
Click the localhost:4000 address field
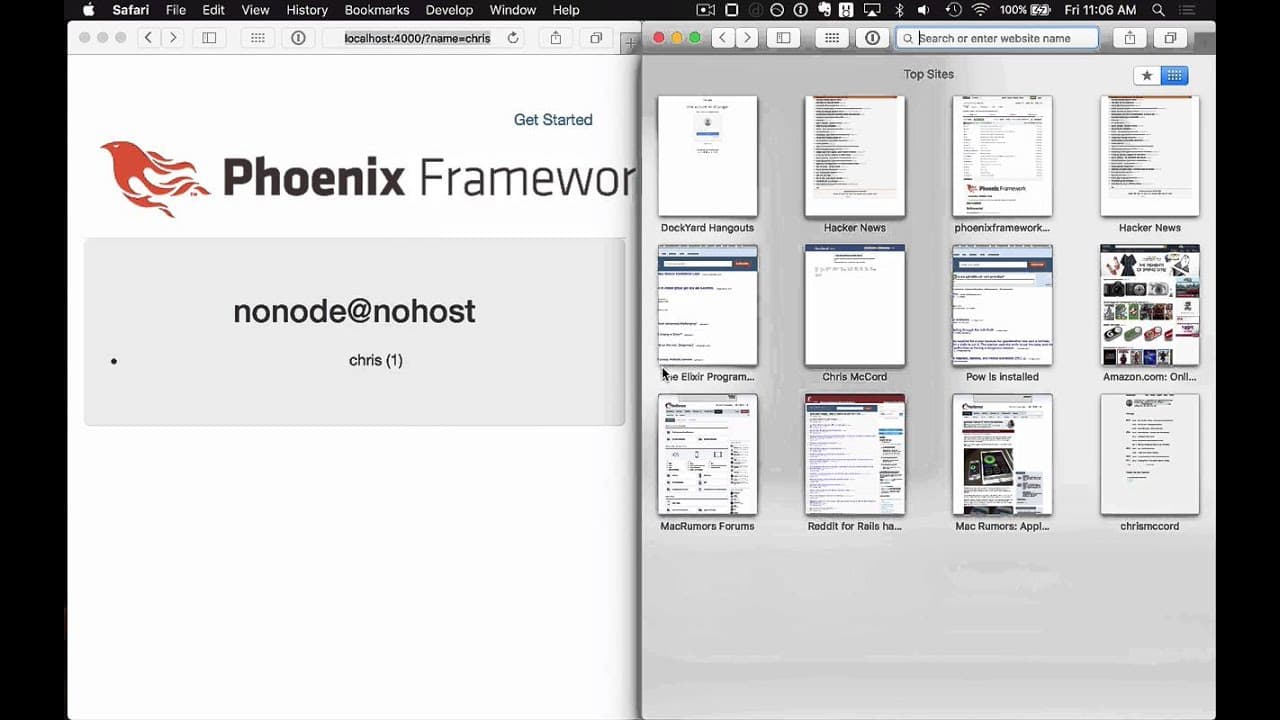417,38
